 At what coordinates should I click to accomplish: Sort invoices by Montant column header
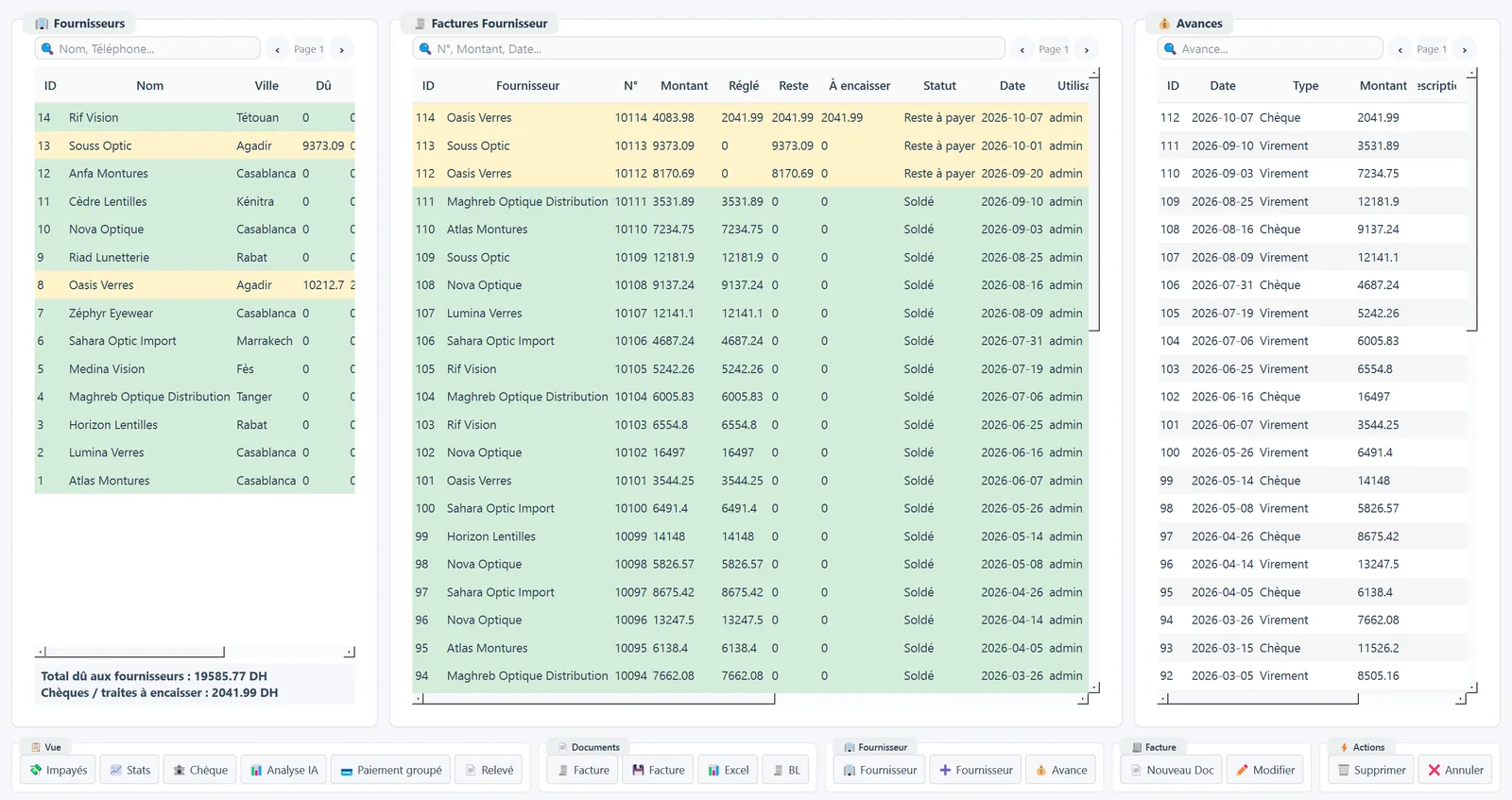684,86
